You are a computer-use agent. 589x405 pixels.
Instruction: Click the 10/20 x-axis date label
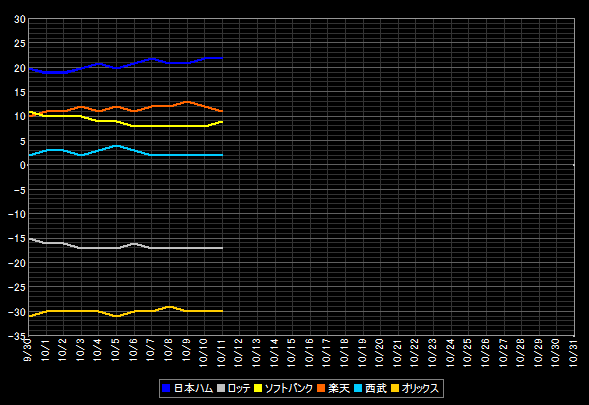tap(380, 352)
